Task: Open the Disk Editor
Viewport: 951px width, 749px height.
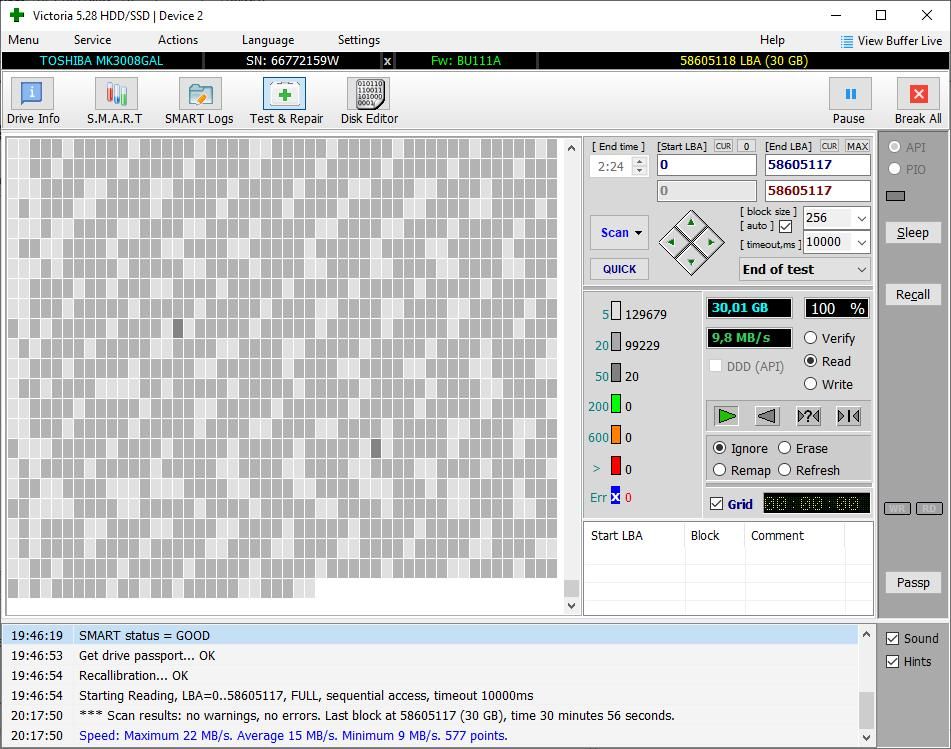Action: [x=369, y=101]
